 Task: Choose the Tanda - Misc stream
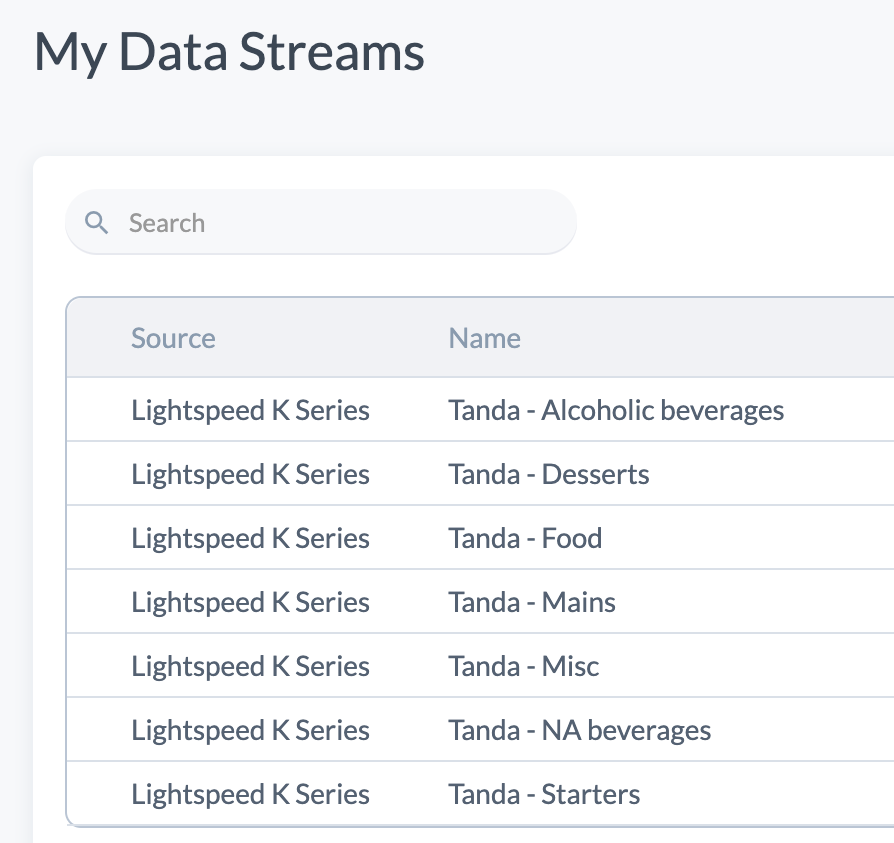click(x=524, y=666)
